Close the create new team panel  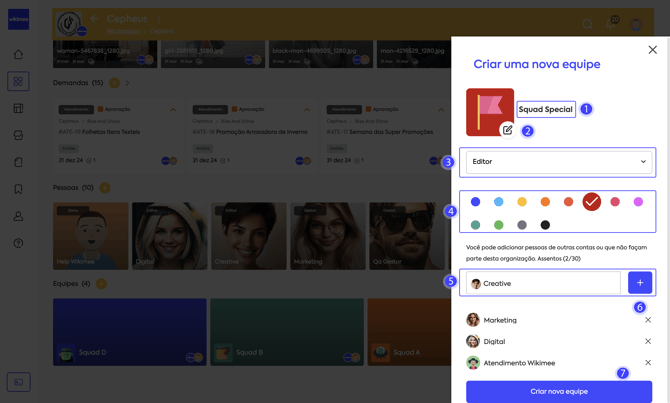coord(652,50)
